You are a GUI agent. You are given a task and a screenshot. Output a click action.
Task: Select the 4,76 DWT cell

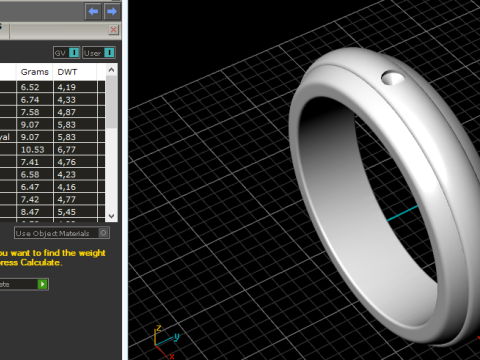pyautogui.click(x=75, y=162)
